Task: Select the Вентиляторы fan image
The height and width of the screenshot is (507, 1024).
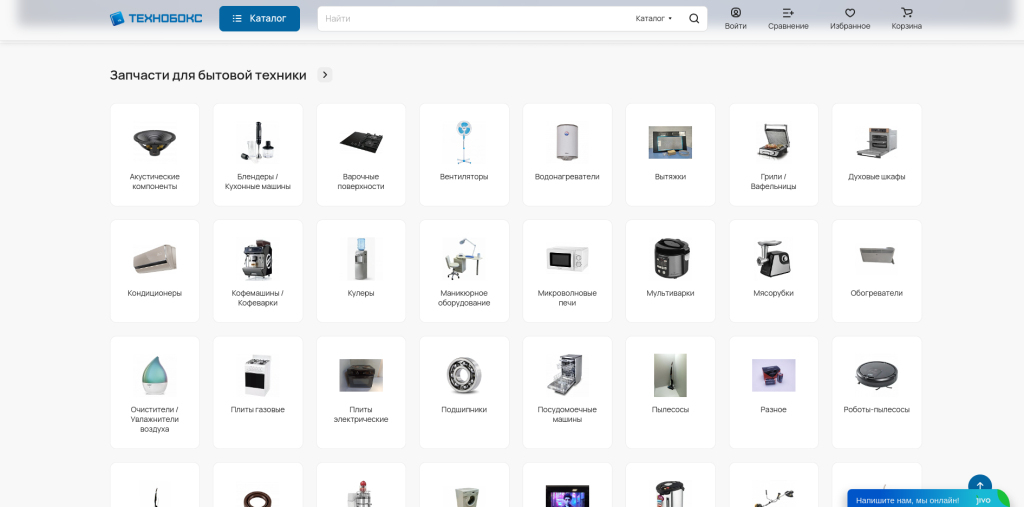Action: point(464,142)
